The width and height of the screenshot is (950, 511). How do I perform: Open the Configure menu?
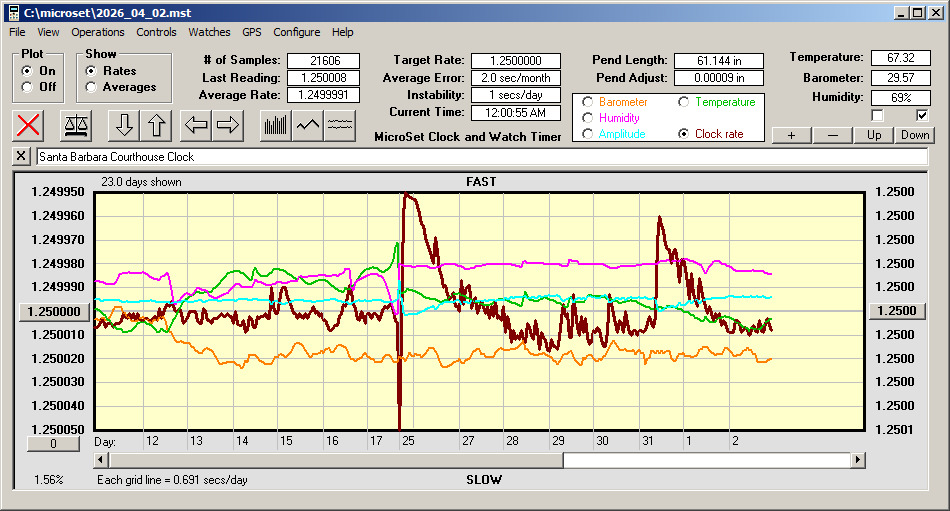pos(297,32)
